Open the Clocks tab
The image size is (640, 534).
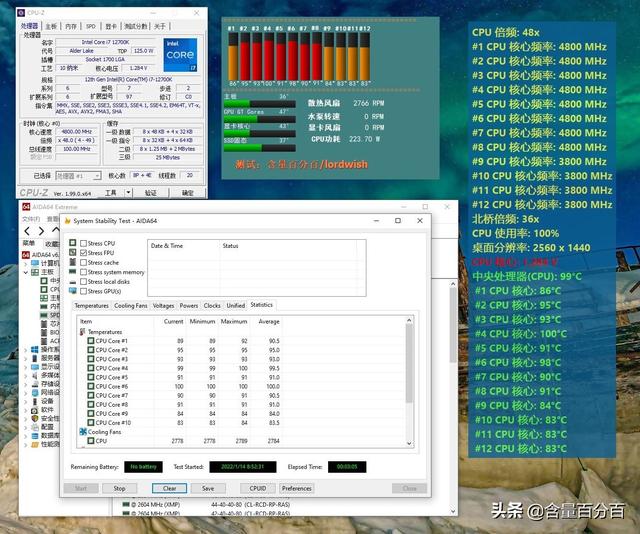212,305
